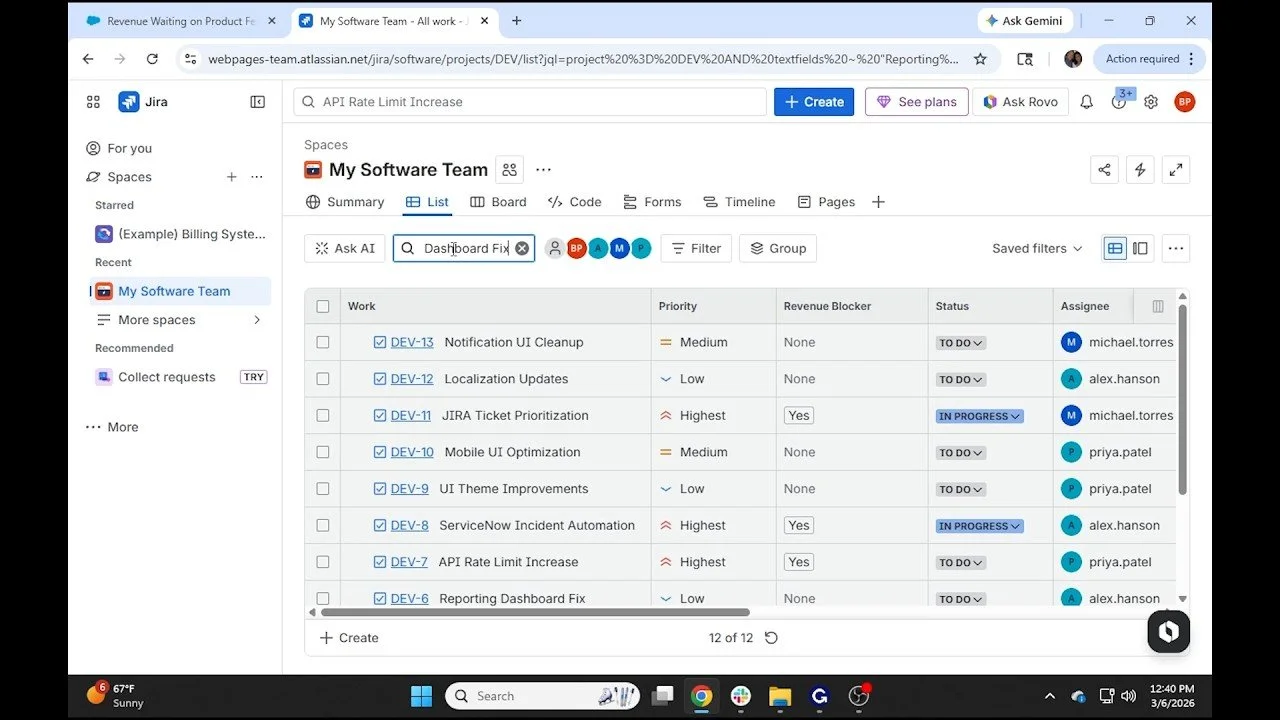This screenshot has width=1280, height=720.
Task: Check the DEV-8 row checkbox
Action: pyautogui.click(x=322, y=525)
